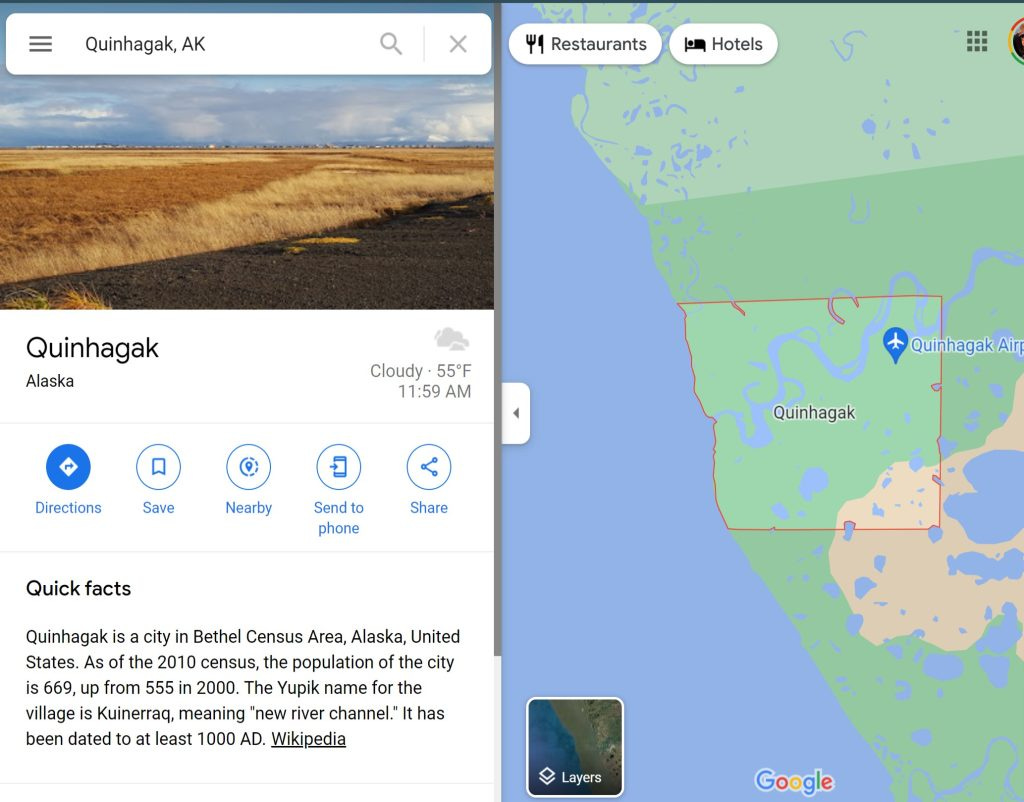Screen dimensions: 1024x802
Task: Share this place via the Share icon
Action: coord(428,466)
